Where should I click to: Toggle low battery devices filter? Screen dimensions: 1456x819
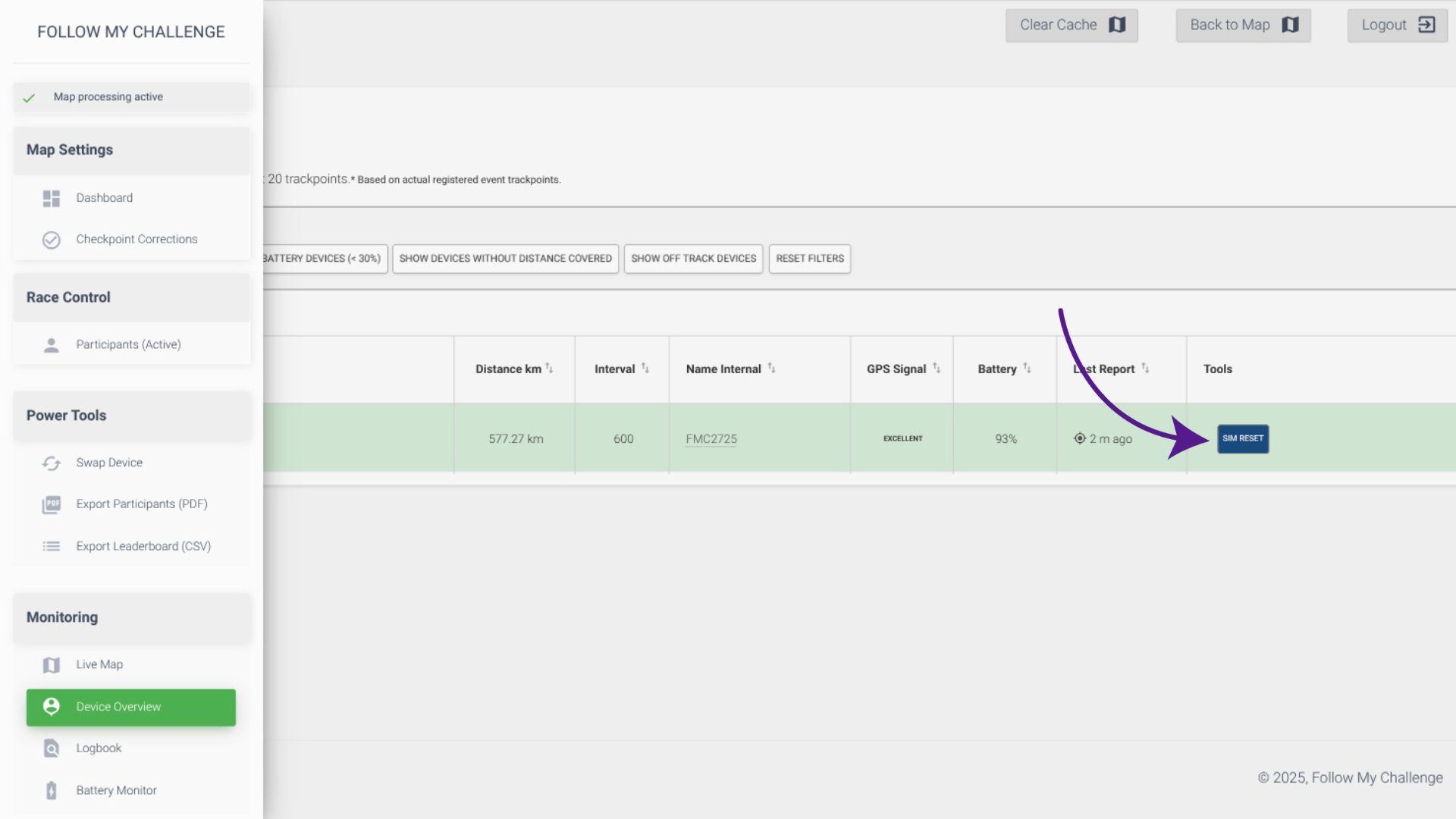click(325, 259)
